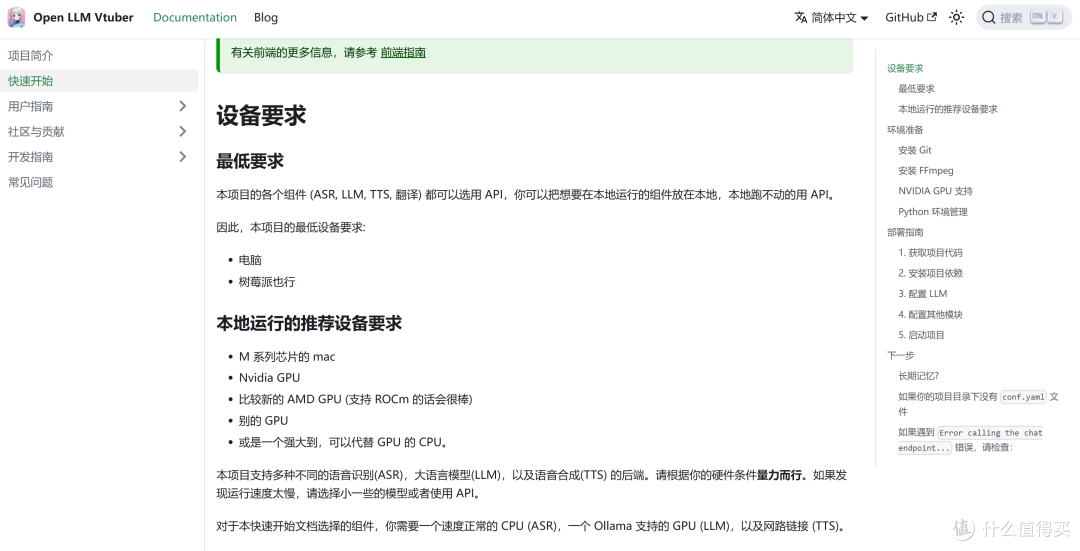Image resolution: width=1080 pixels, height=551 pixels.
Task: Jump to 下一步 in table of contents
Action: [x=900, y=355]
